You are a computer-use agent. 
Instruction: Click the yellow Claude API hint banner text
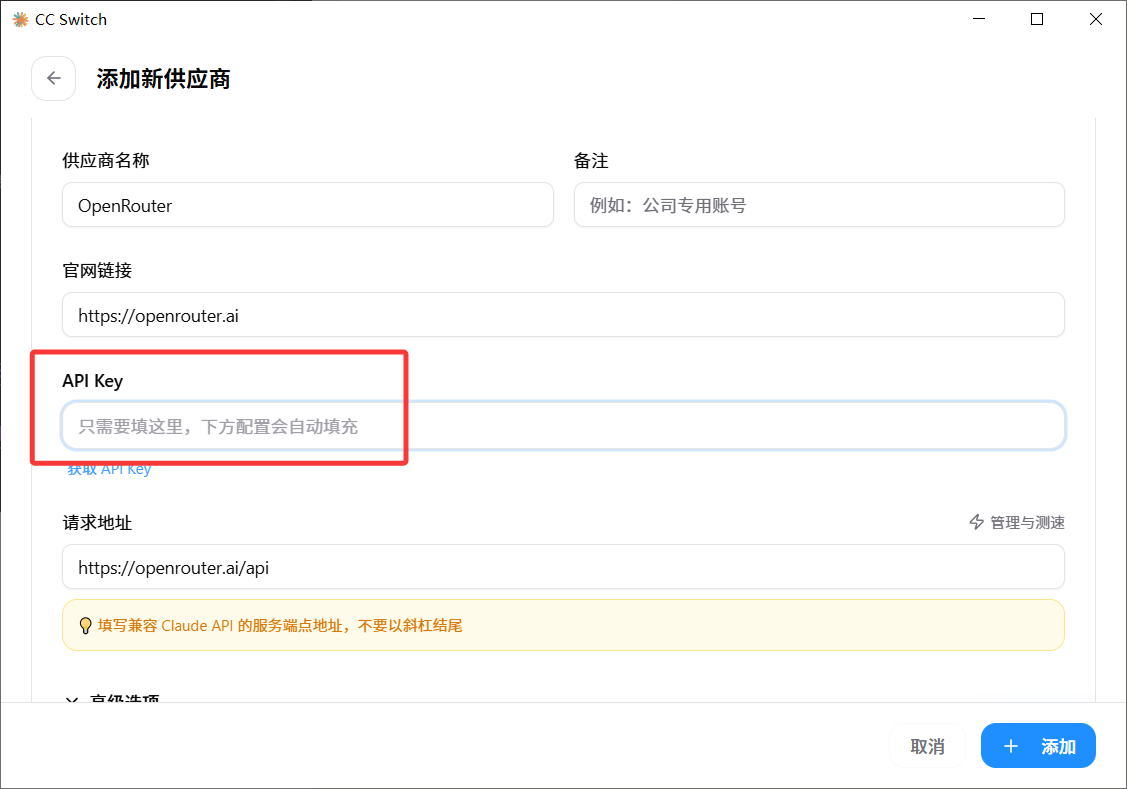pyautogui.click(x=280, y=626)
